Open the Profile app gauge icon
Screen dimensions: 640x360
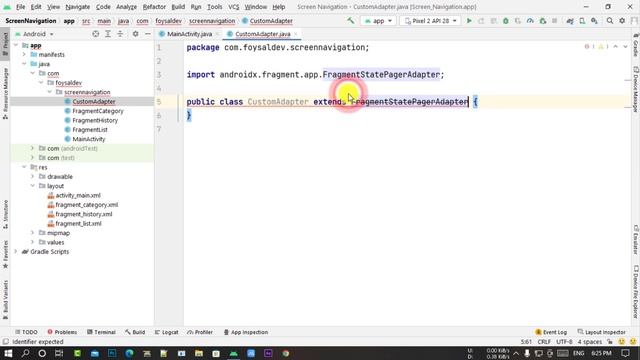[530, 20]
